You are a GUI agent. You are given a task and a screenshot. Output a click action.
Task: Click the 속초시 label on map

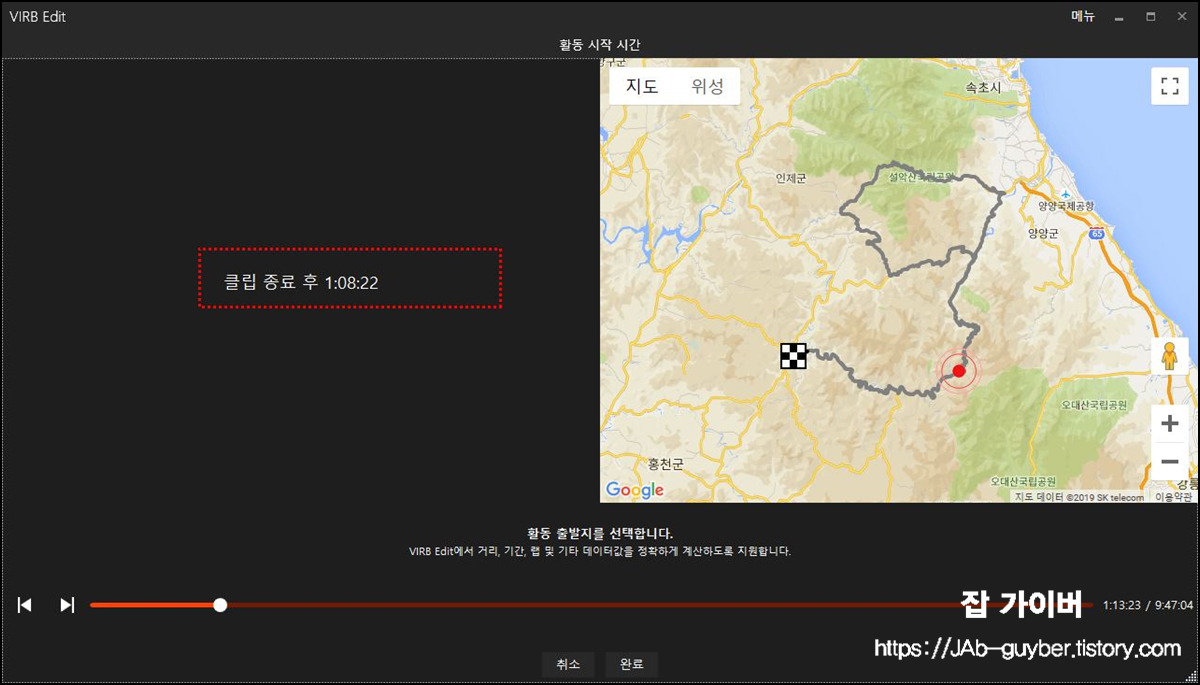pos(983,88)
